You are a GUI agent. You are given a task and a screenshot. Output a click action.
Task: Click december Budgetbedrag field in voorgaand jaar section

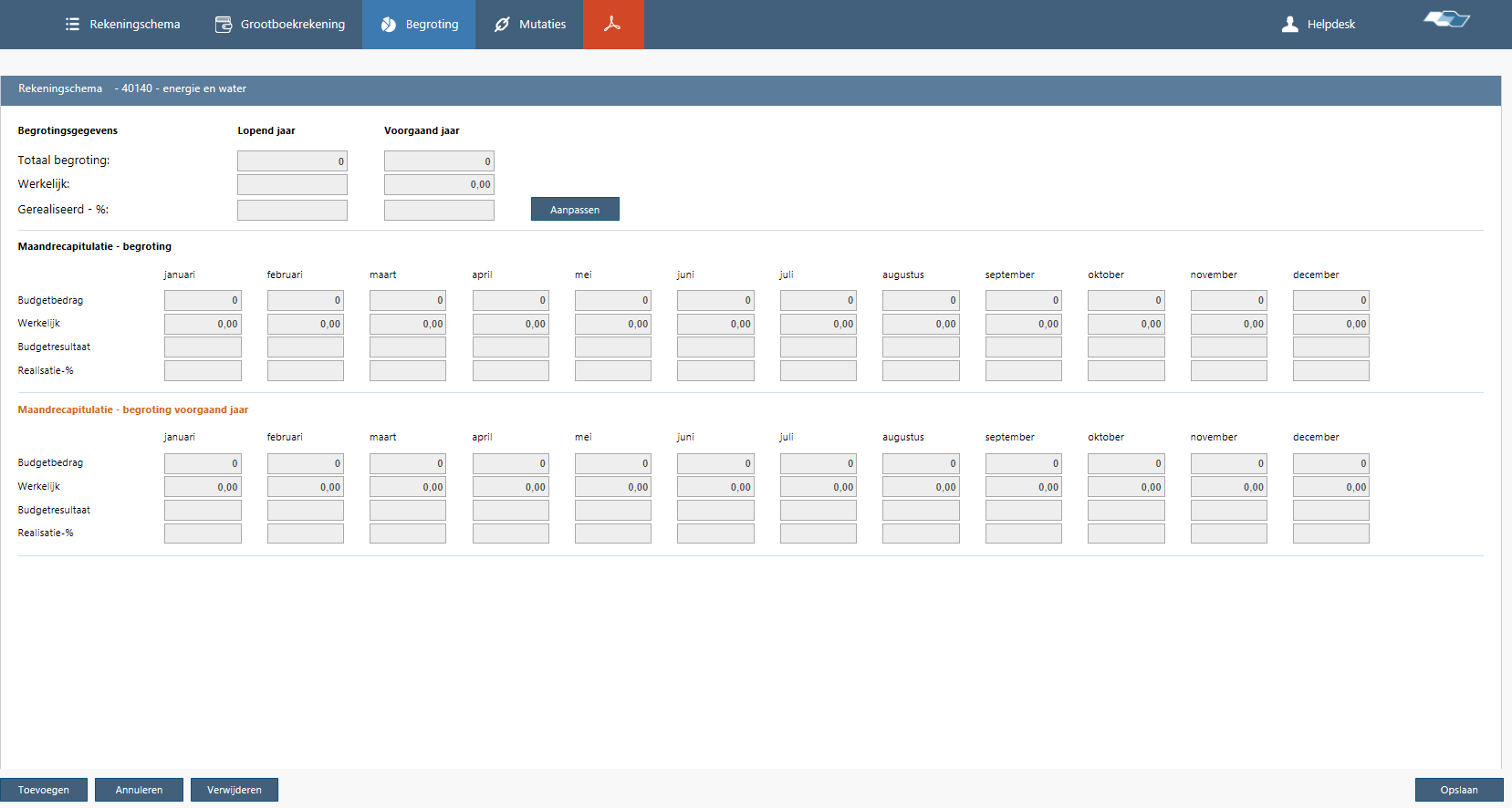click(x=1330, y=463)
